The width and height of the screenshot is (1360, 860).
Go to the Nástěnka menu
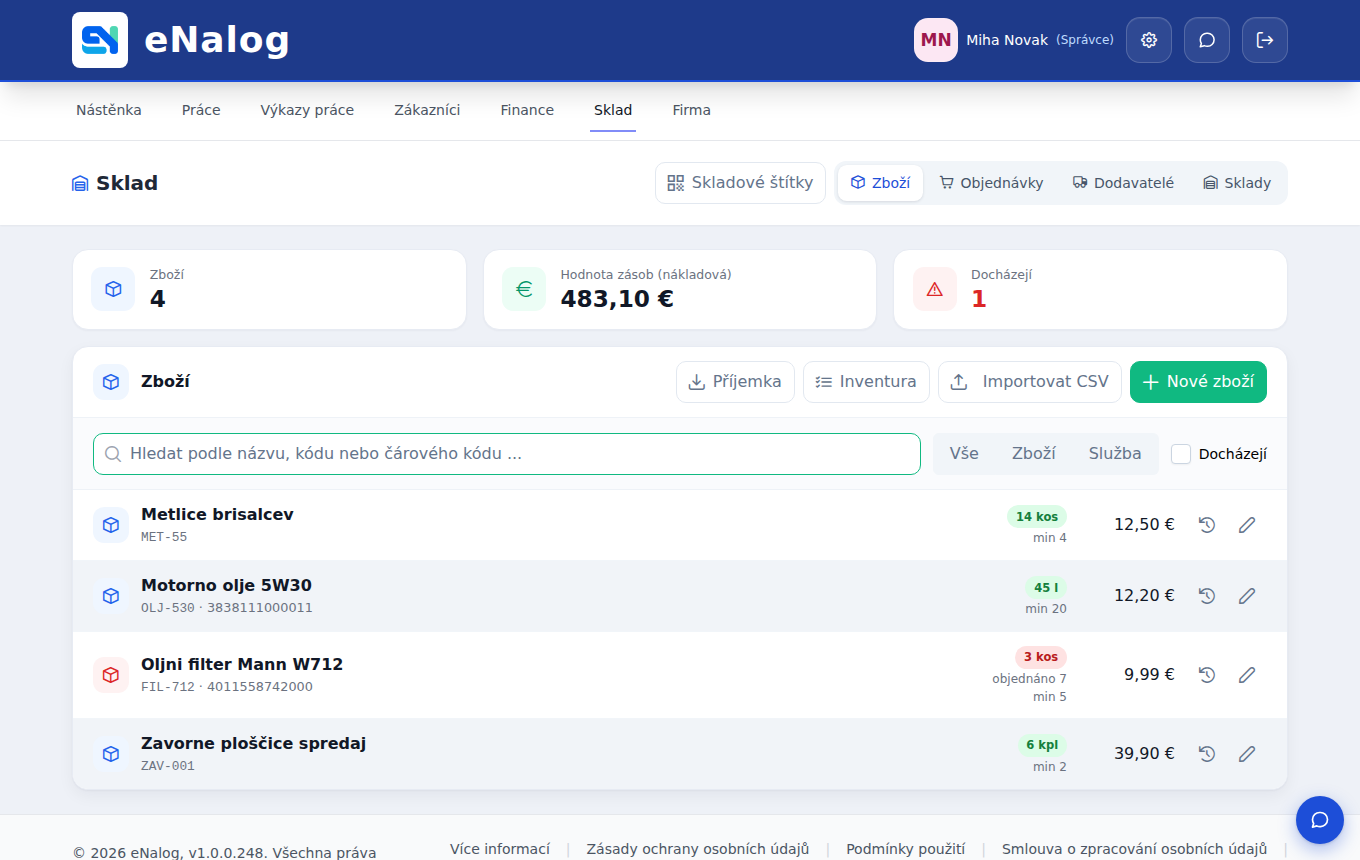coord(109,110)
